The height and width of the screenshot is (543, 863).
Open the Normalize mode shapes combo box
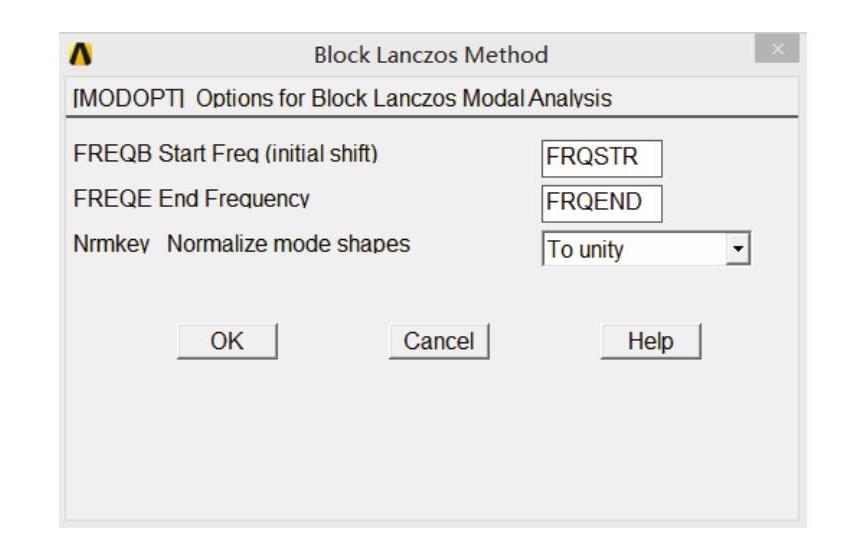point(645,249)
